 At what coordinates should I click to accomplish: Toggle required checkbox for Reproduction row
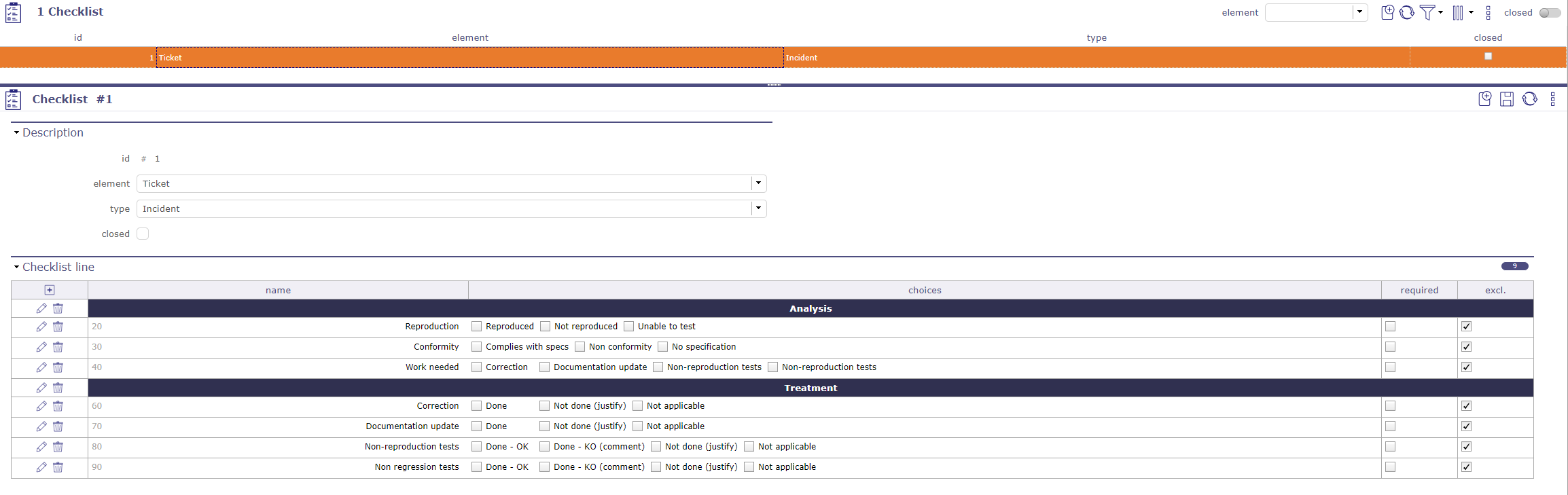tap(1390, 327)
